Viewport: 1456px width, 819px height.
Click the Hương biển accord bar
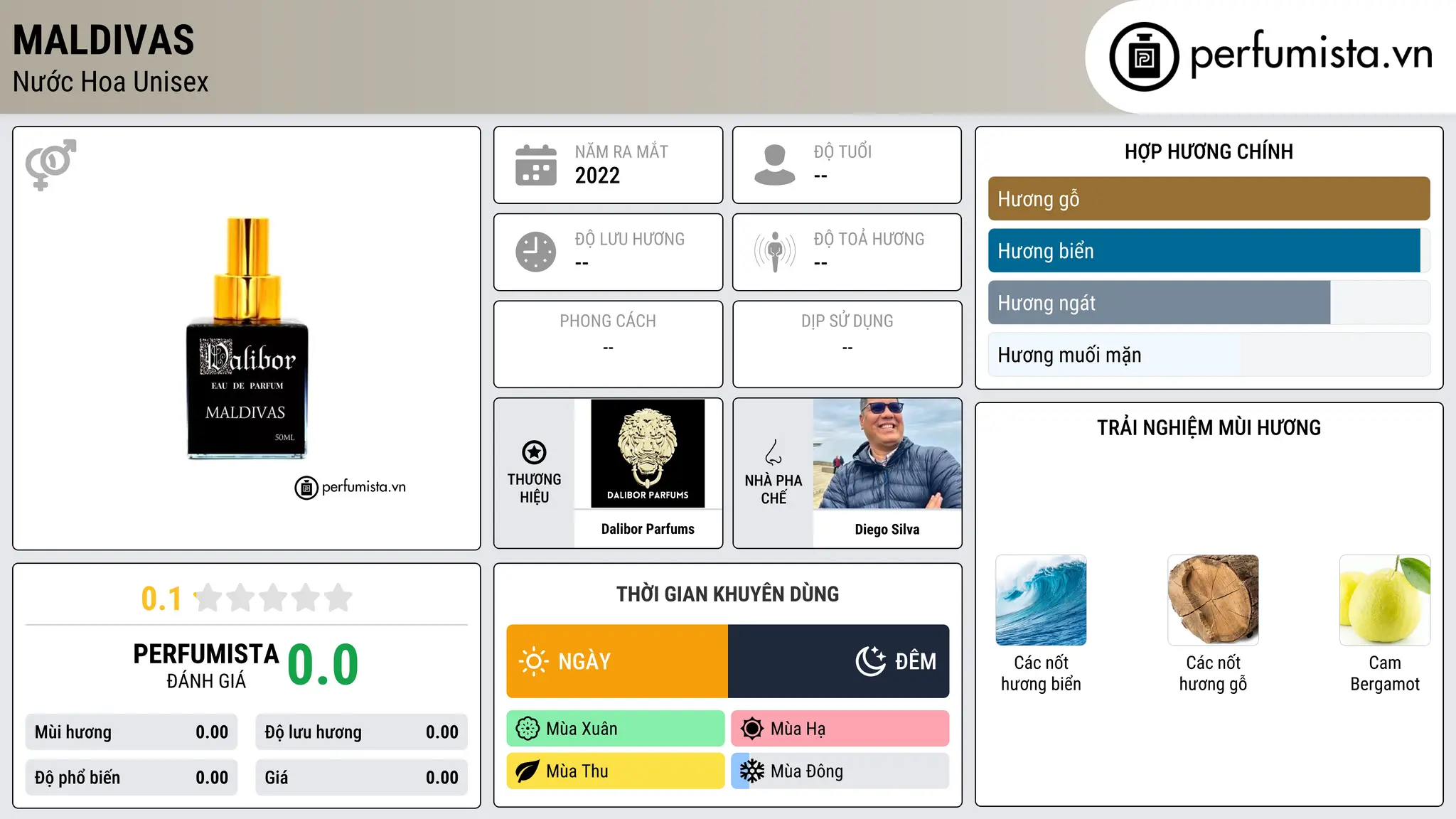1209,251
